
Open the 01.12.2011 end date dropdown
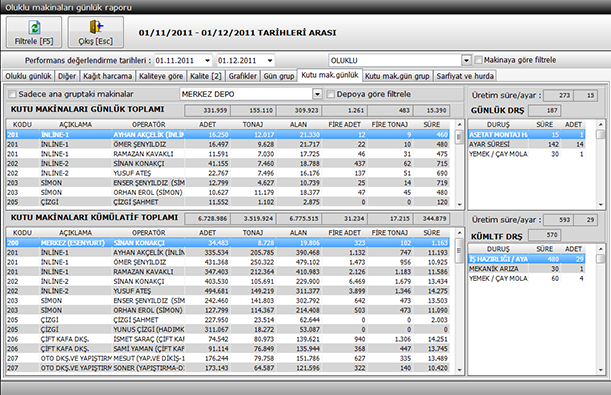[270, 60]
